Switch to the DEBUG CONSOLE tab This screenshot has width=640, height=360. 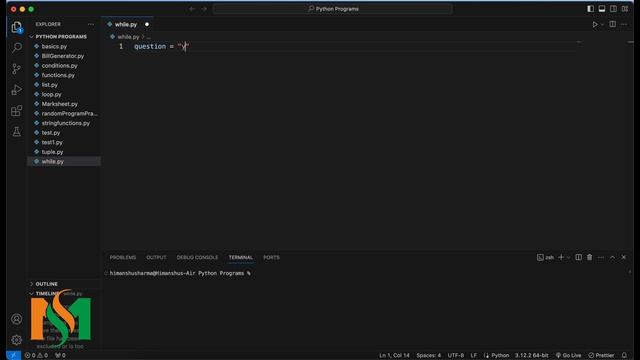coord(197,258)
